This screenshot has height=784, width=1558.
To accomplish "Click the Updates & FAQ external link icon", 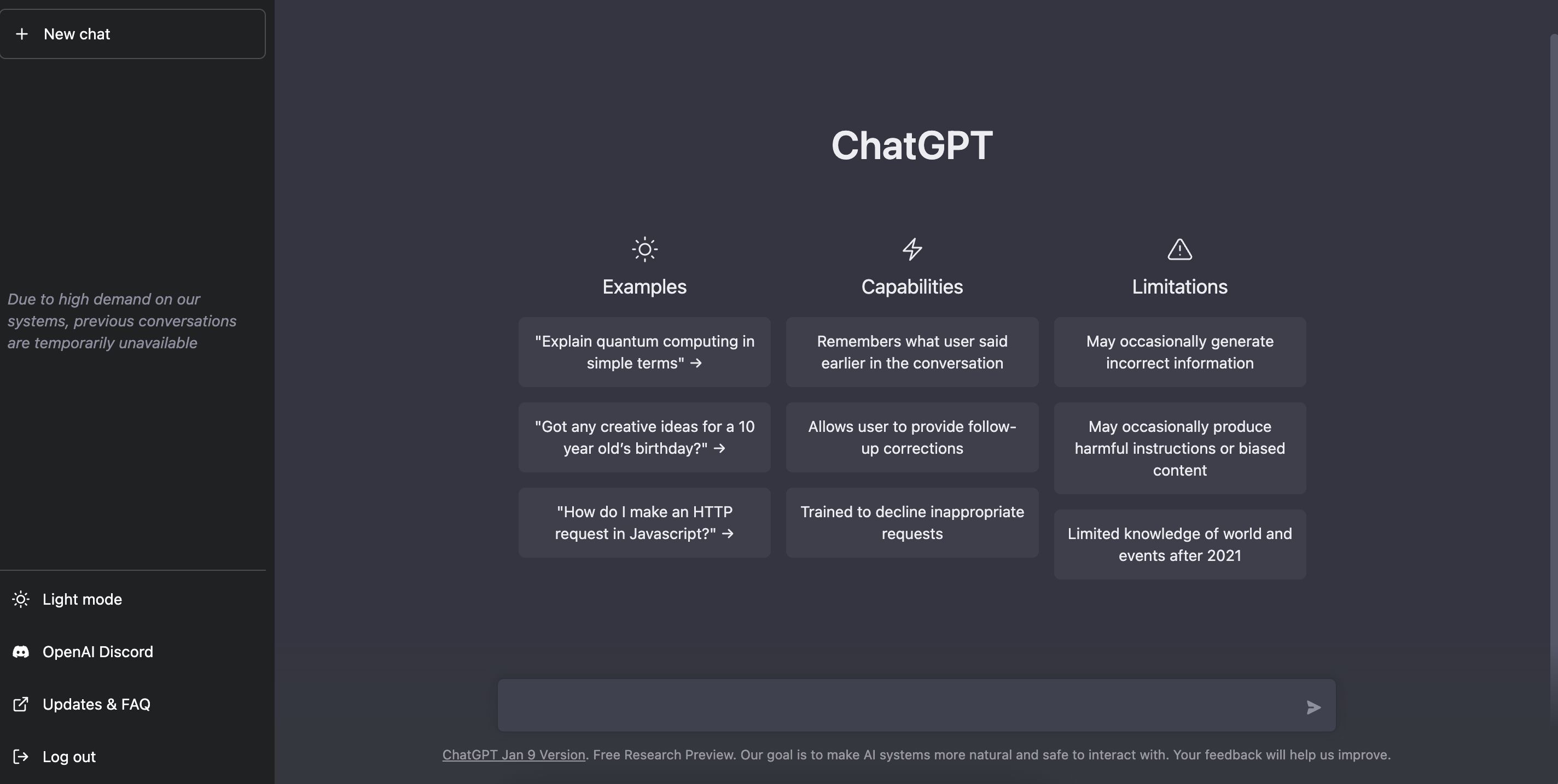I will (x=20, y=704).
